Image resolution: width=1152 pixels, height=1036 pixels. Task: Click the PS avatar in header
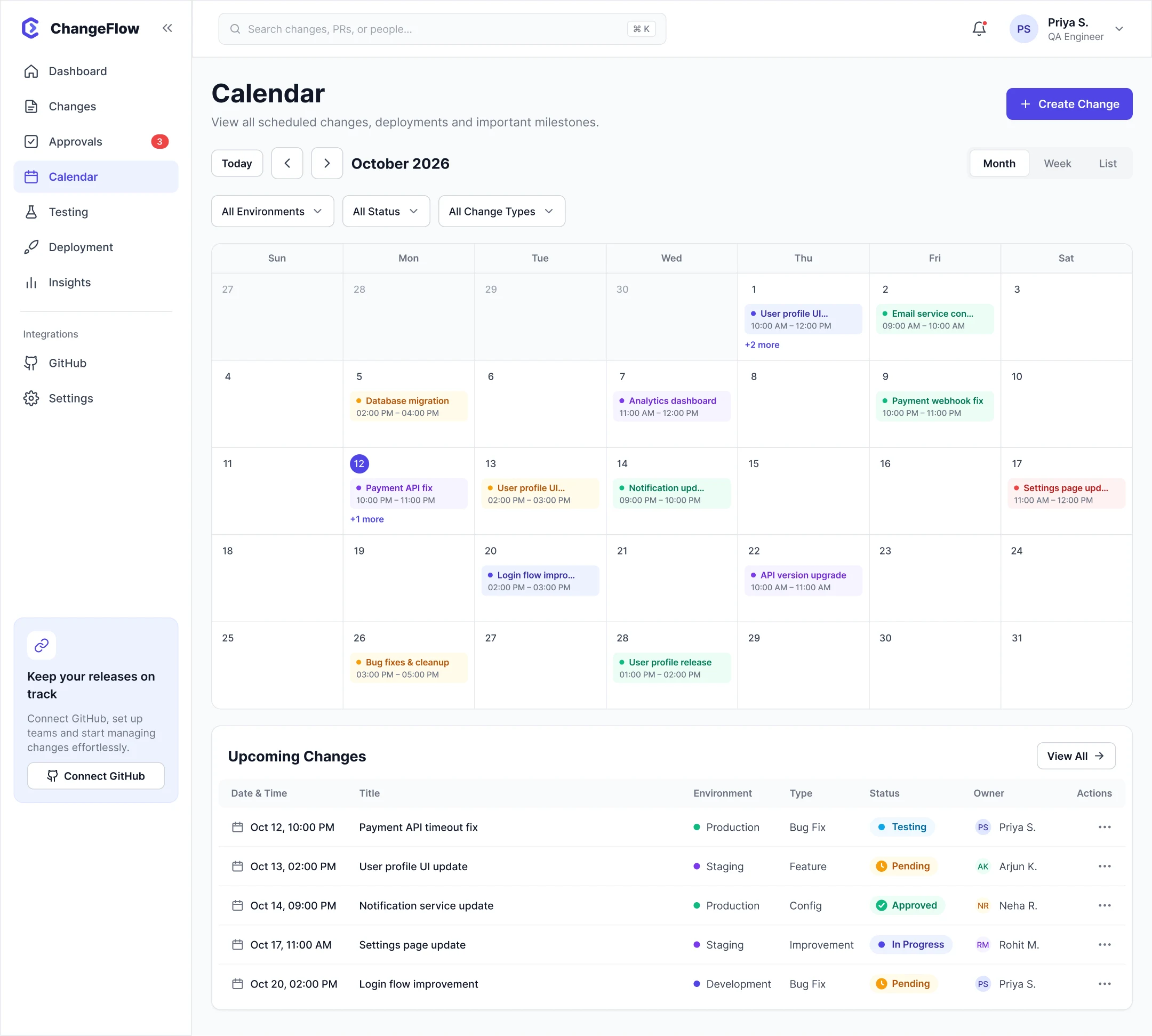[1023, 29]
